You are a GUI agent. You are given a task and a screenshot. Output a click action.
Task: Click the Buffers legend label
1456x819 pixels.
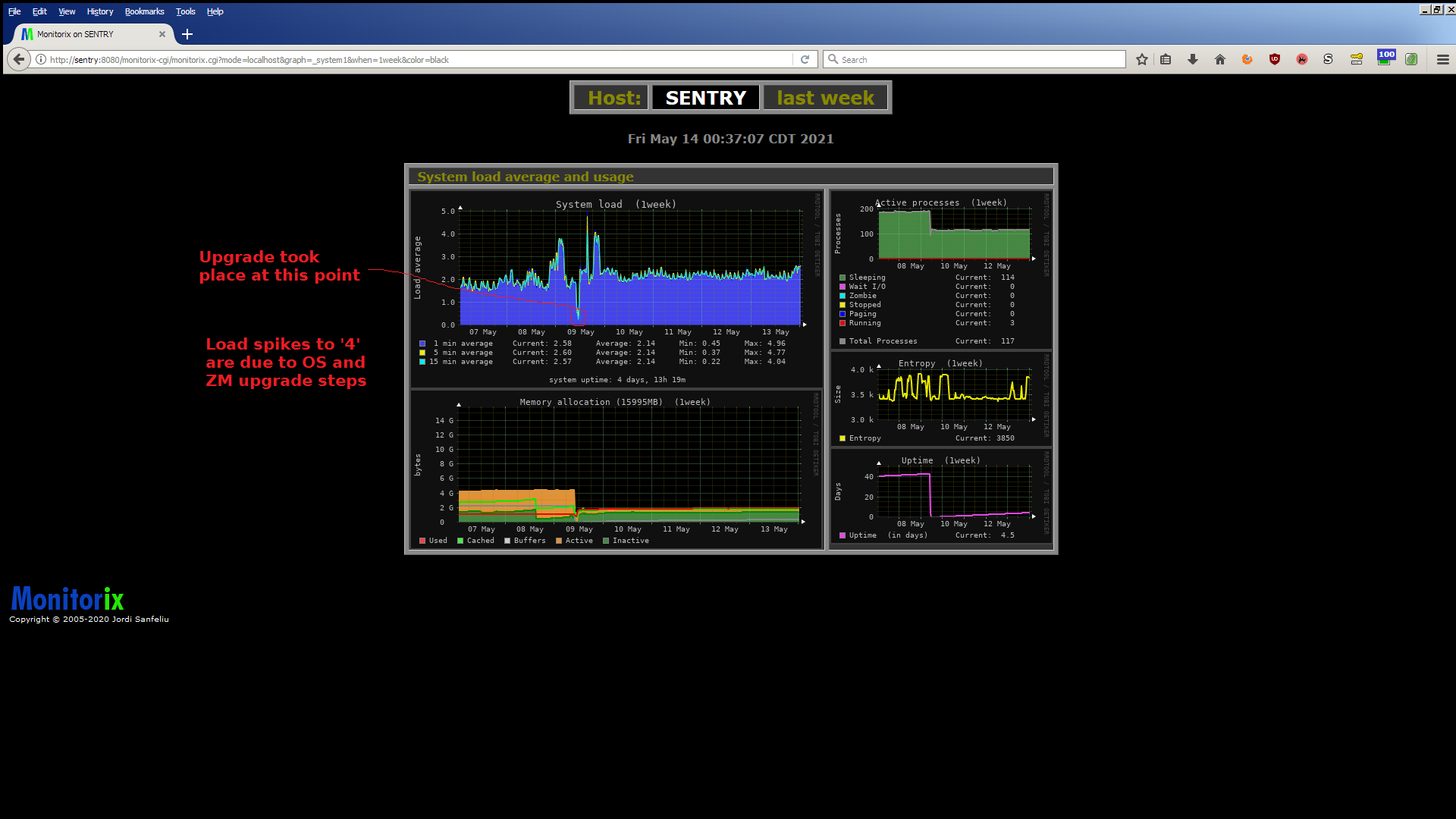[x=529, y=541]
